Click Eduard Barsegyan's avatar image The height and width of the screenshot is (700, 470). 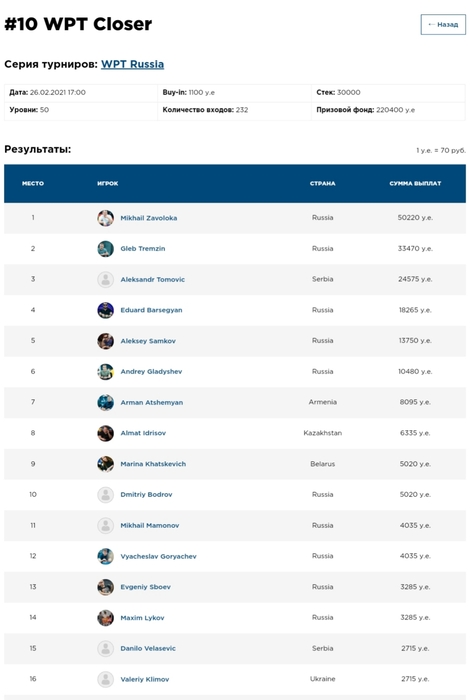[105, 310]
